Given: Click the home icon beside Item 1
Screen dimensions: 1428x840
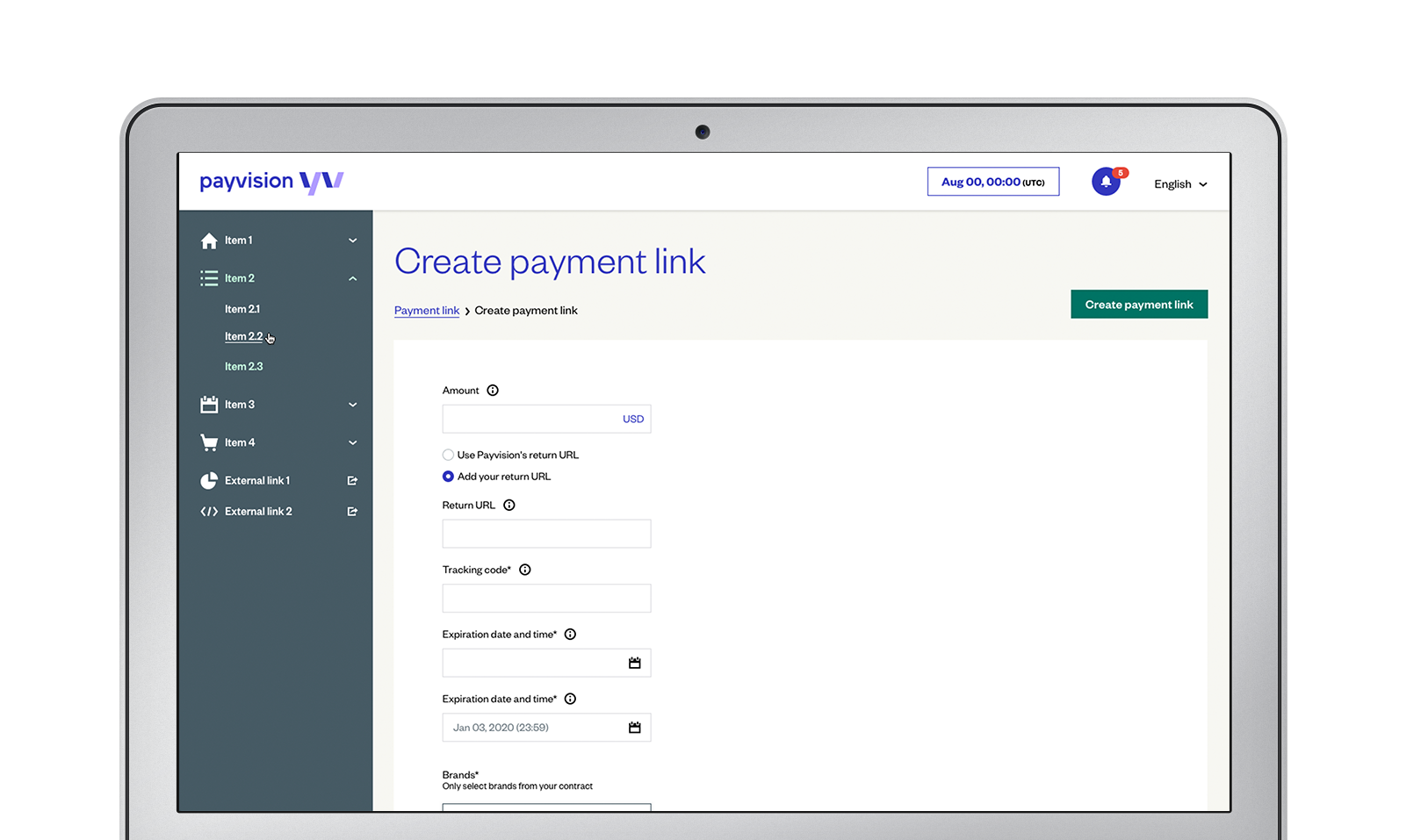Looking at the screenshot, I should tap(209, 240).
